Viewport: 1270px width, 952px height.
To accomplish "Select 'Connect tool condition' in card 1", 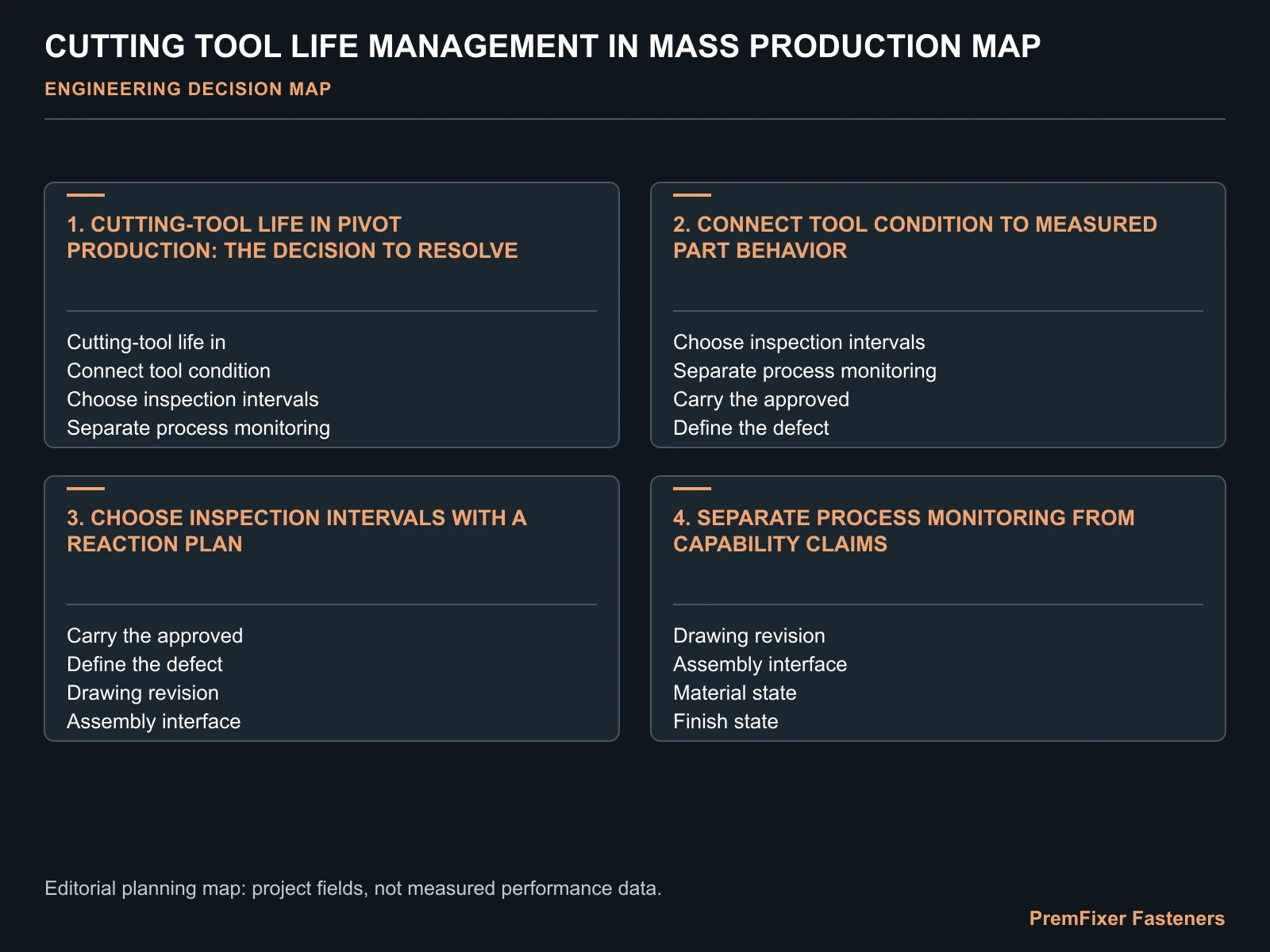I will 168,370.
